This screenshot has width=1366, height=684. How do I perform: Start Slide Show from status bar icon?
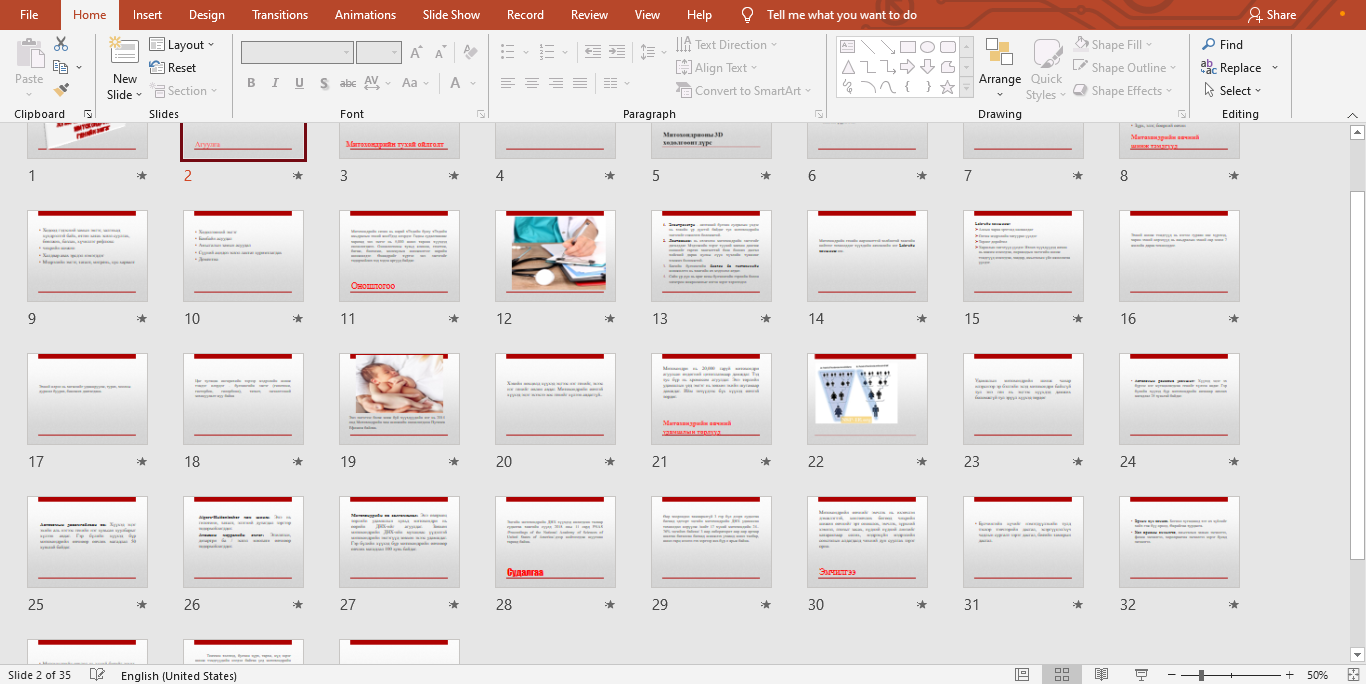tap(1140, 675)
